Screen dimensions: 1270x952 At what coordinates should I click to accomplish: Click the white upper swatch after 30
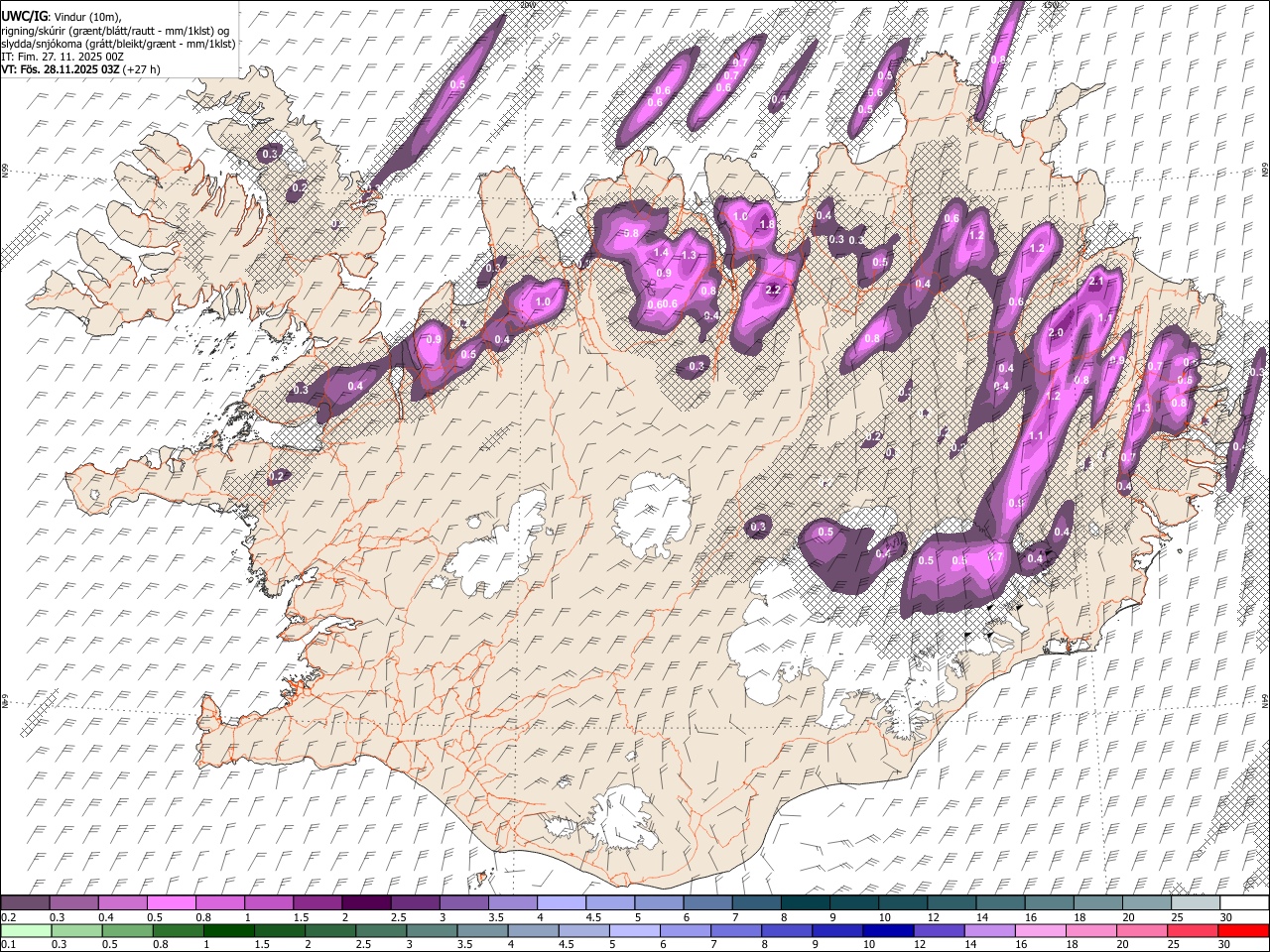pos(1244,902)
